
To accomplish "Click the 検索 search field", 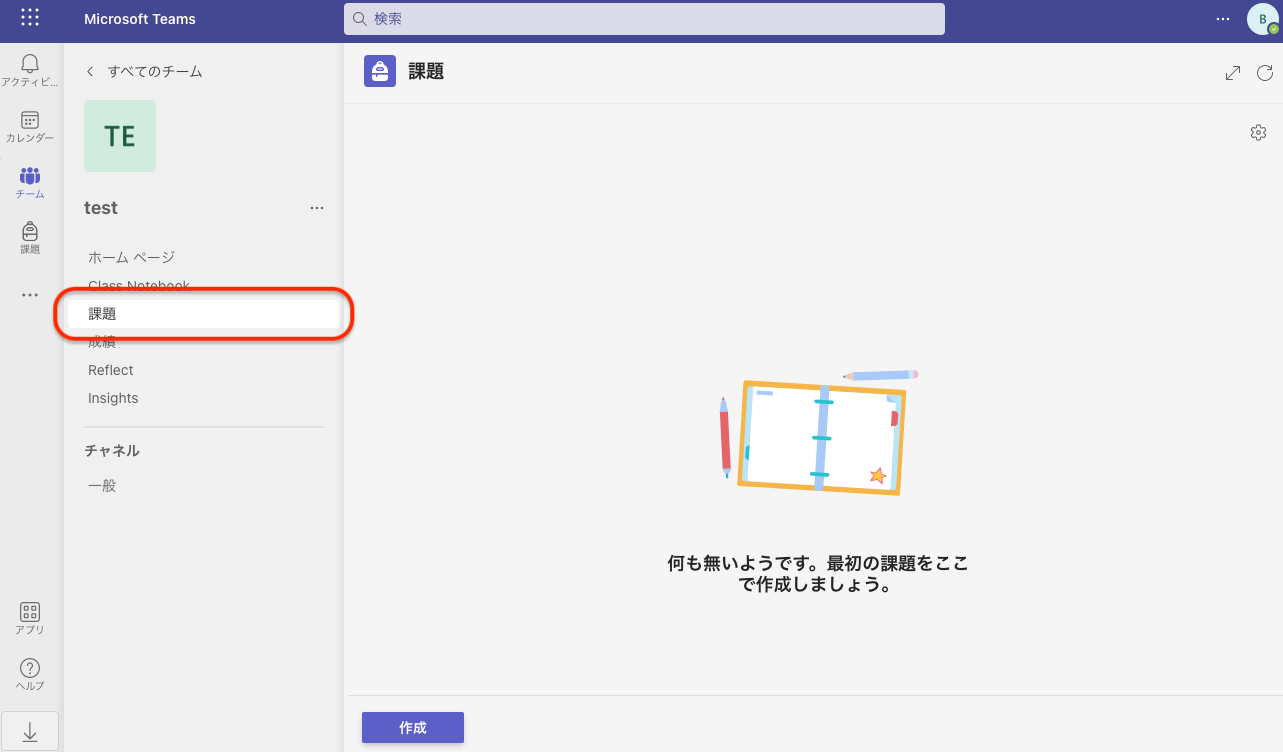I will coord(644,19).
